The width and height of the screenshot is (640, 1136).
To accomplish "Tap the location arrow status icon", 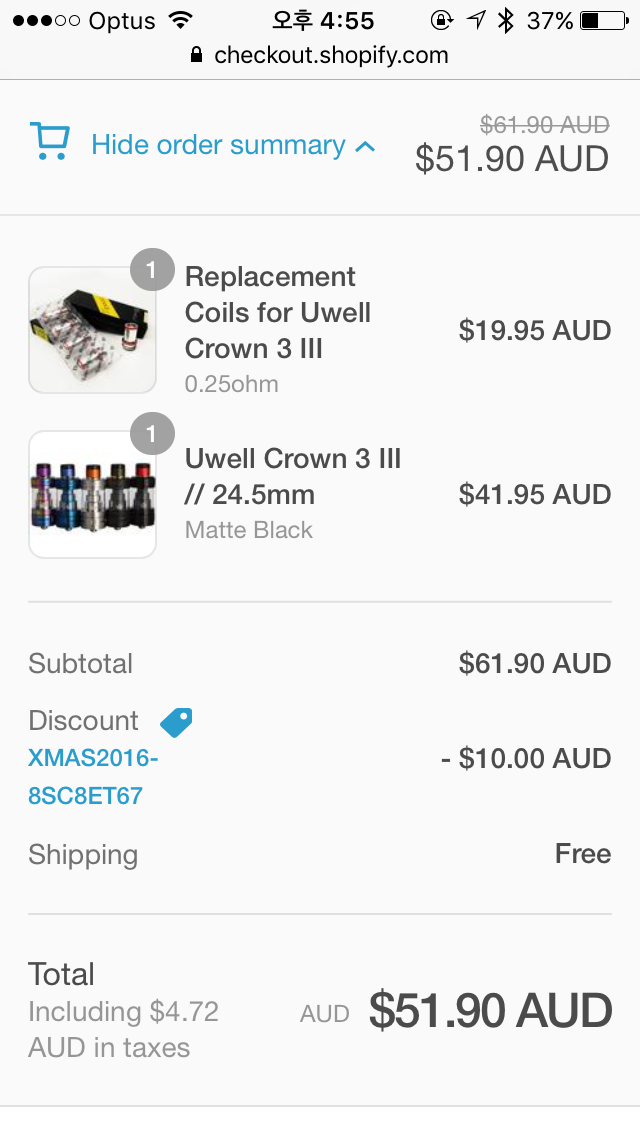I will coord(476,20).
